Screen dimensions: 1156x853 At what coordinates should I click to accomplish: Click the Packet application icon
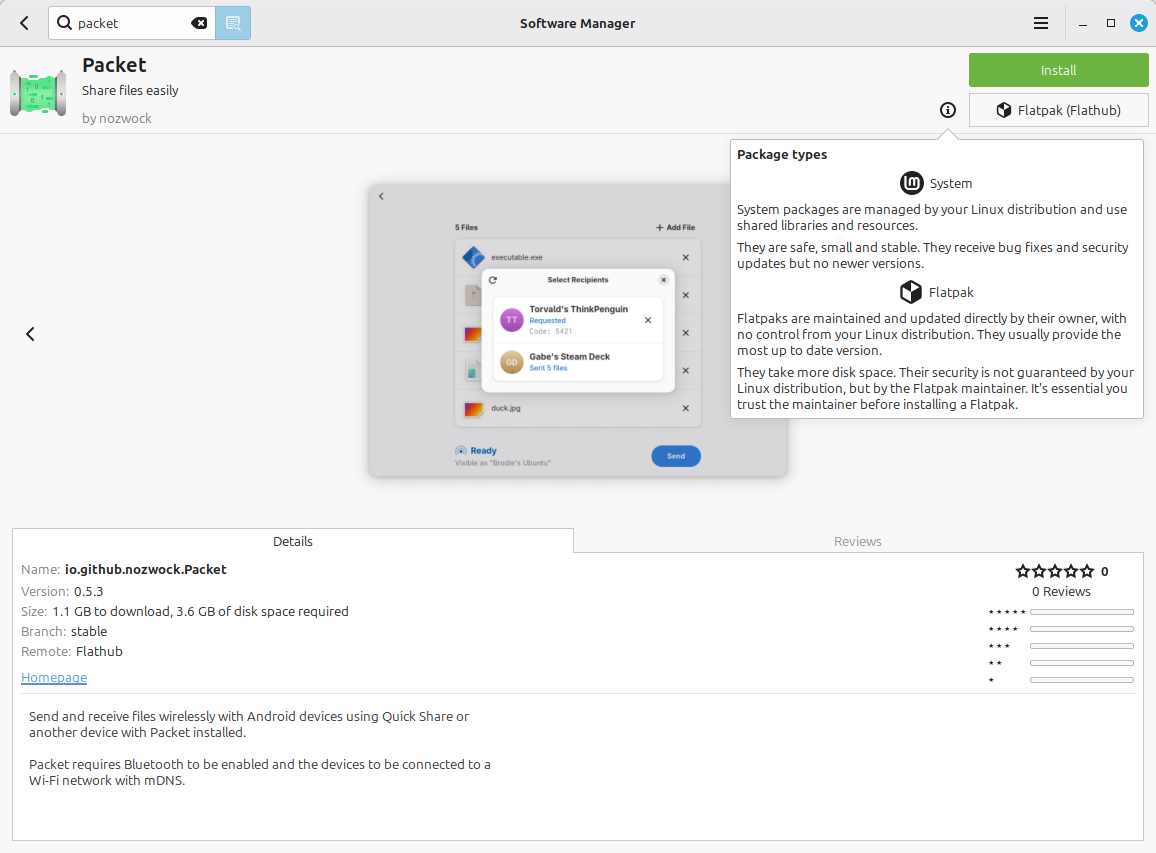point(38,93)
